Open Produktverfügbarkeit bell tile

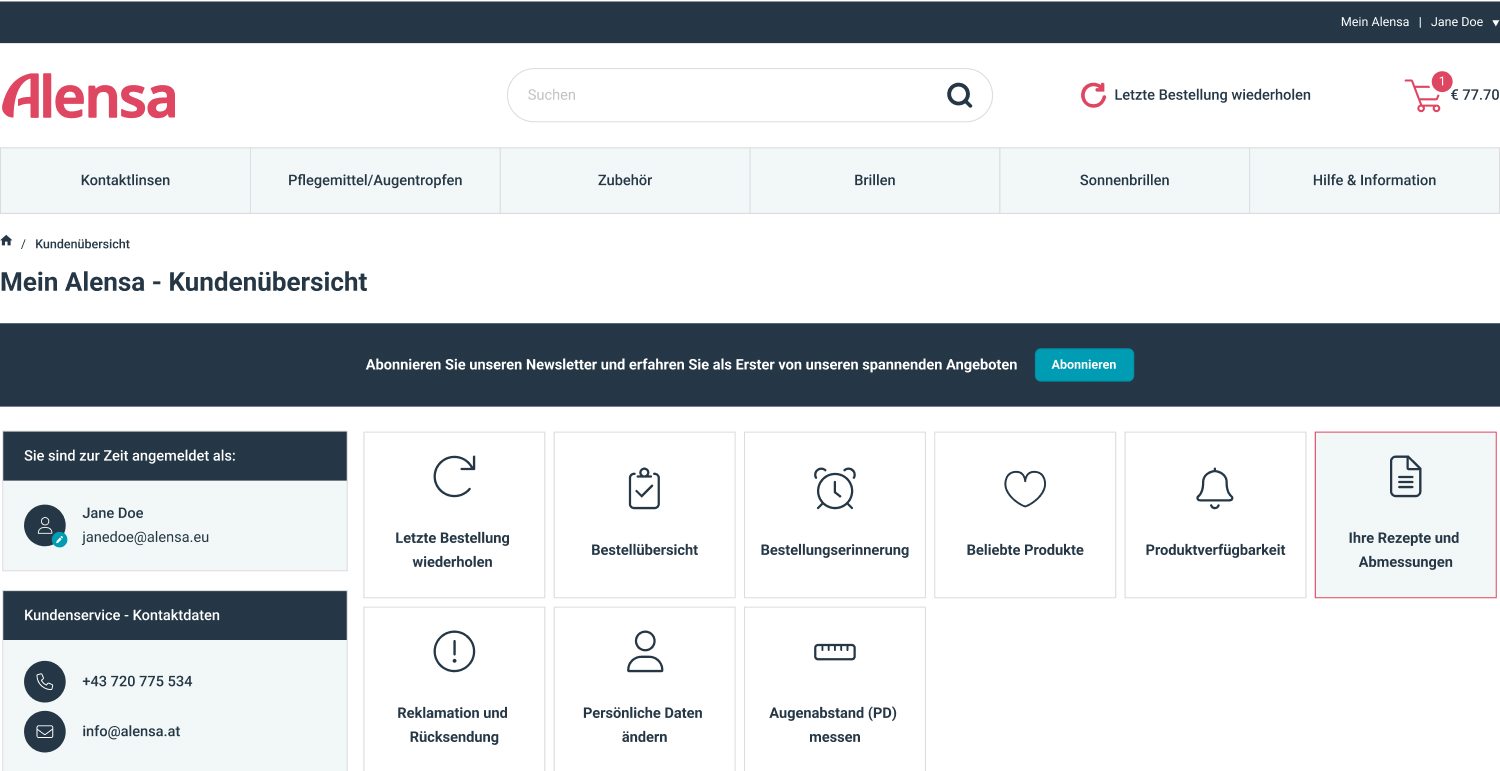(1215, 515)
